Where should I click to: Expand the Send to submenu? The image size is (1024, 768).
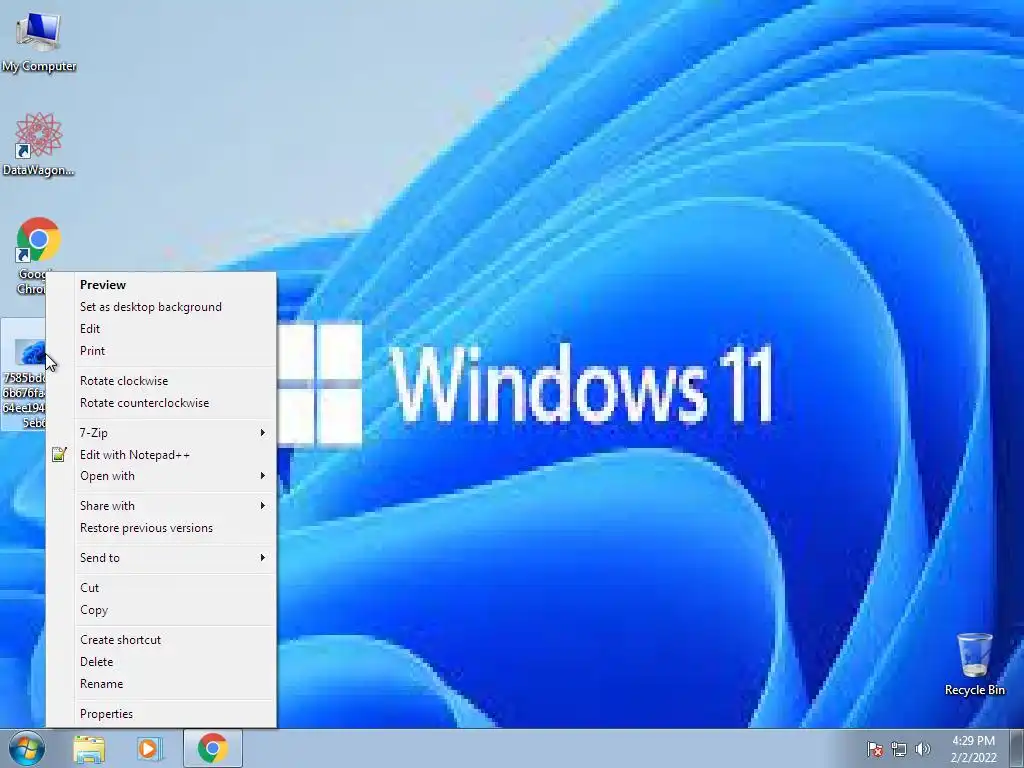161,558
